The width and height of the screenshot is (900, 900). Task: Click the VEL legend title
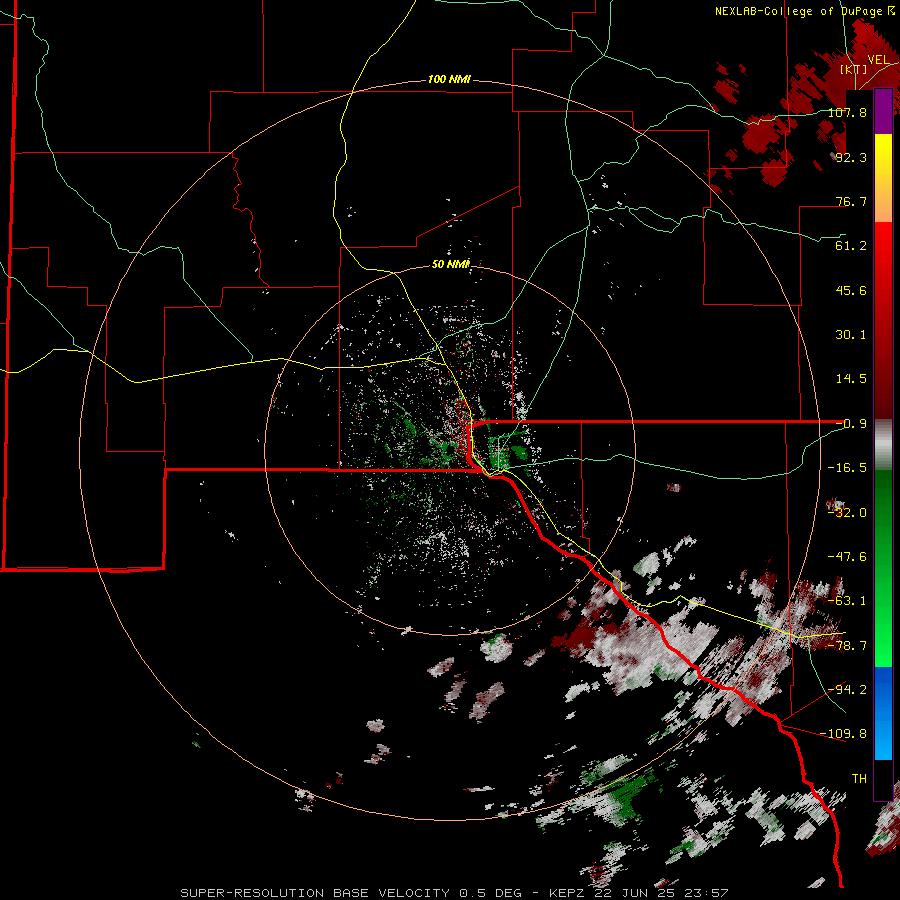coord(878,60)
